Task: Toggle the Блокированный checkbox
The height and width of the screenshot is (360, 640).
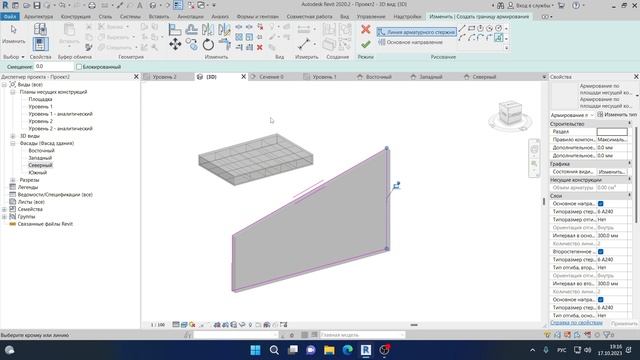Action: tap(79, 67)
